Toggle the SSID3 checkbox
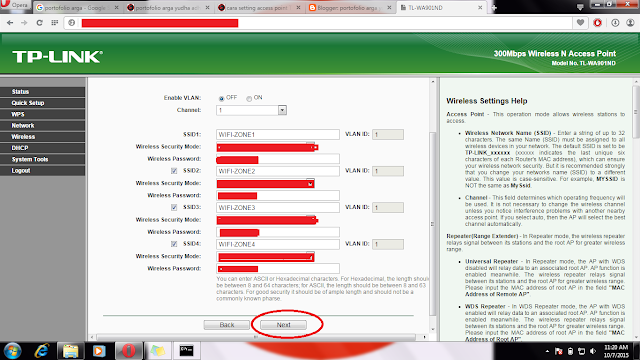The height and width of the screenshot is (360, 640). tap(174, 207)
